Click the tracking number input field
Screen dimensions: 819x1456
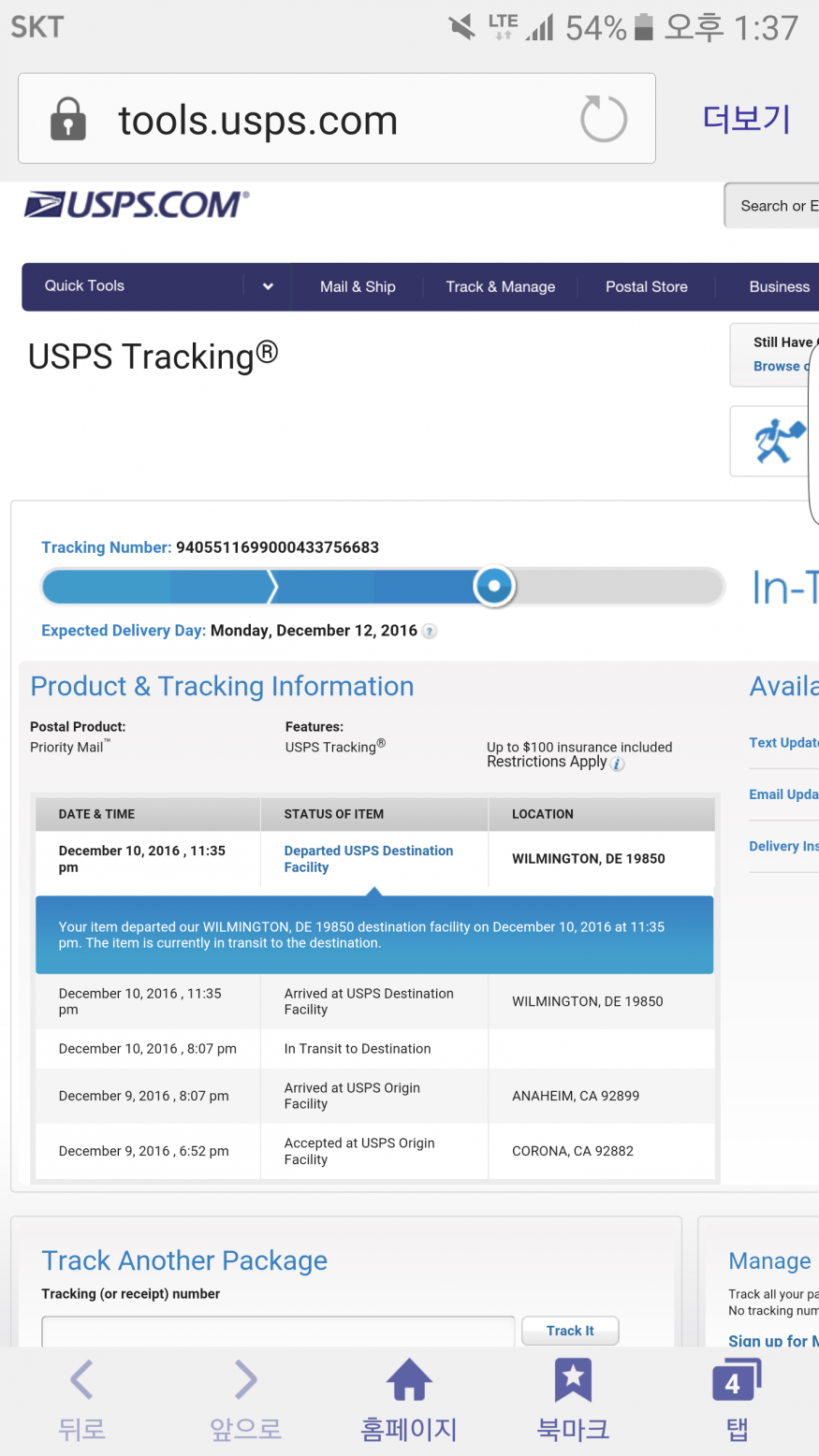pyautogui.click(x=278, y=1331)
